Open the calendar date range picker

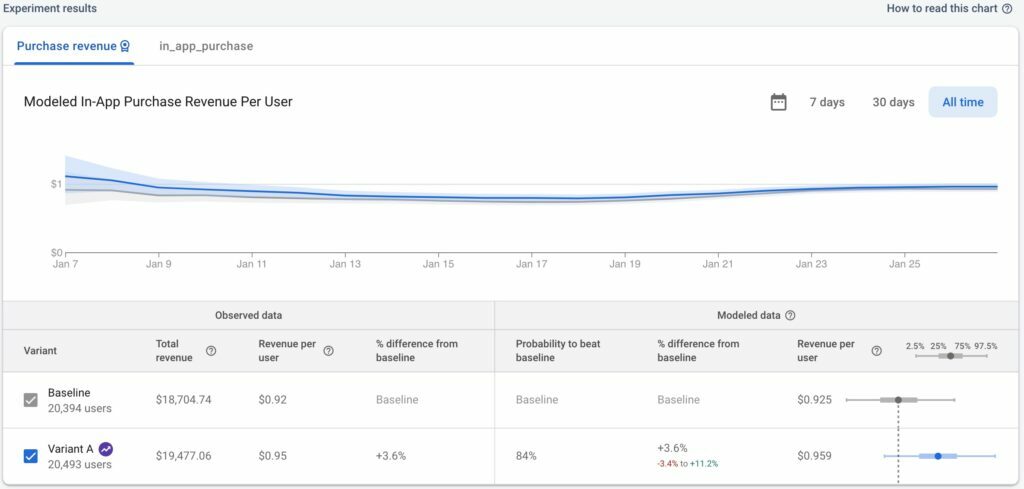click(x=778, y=102)
